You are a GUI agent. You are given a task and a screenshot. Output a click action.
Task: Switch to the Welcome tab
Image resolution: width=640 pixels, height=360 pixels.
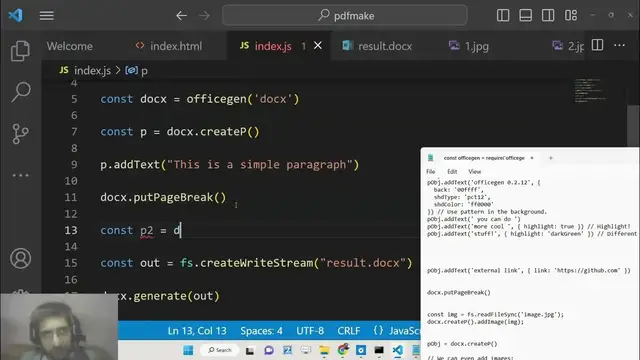pyautogui.click(x=69, y=46)
